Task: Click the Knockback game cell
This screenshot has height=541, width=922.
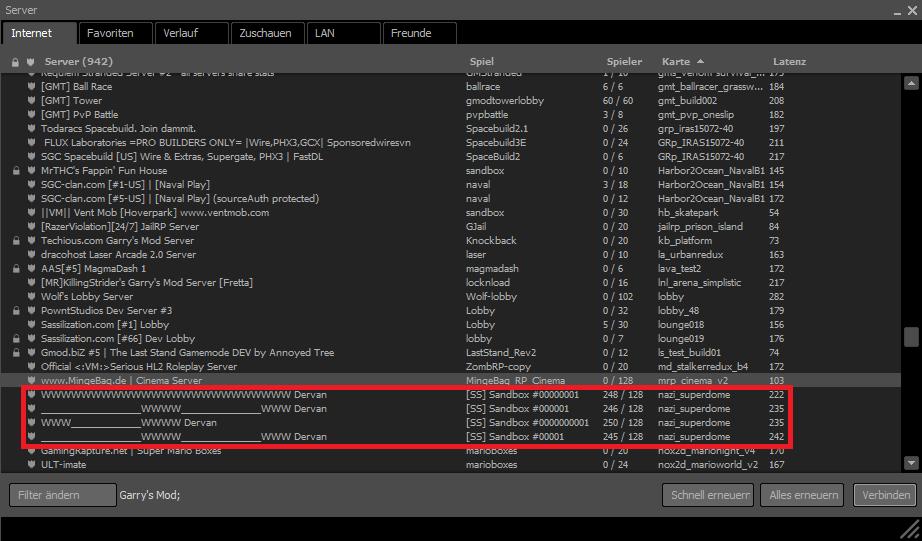Action: [491, 241]
